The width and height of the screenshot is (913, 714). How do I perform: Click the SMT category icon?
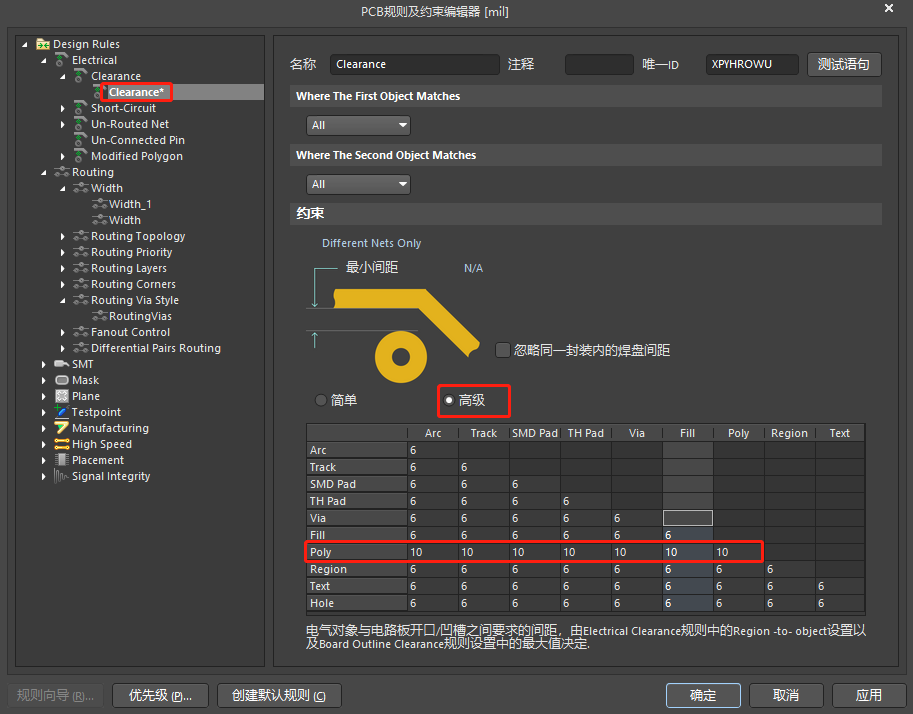click(x=62, y=364)
